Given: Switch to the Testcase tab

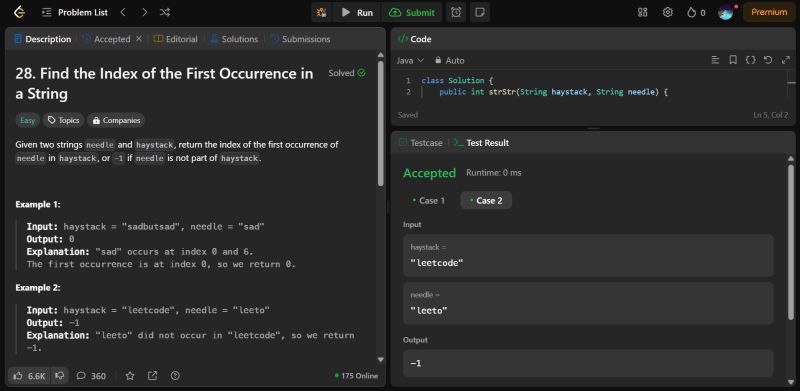Looking at the screenshot, I should [421, 143].
